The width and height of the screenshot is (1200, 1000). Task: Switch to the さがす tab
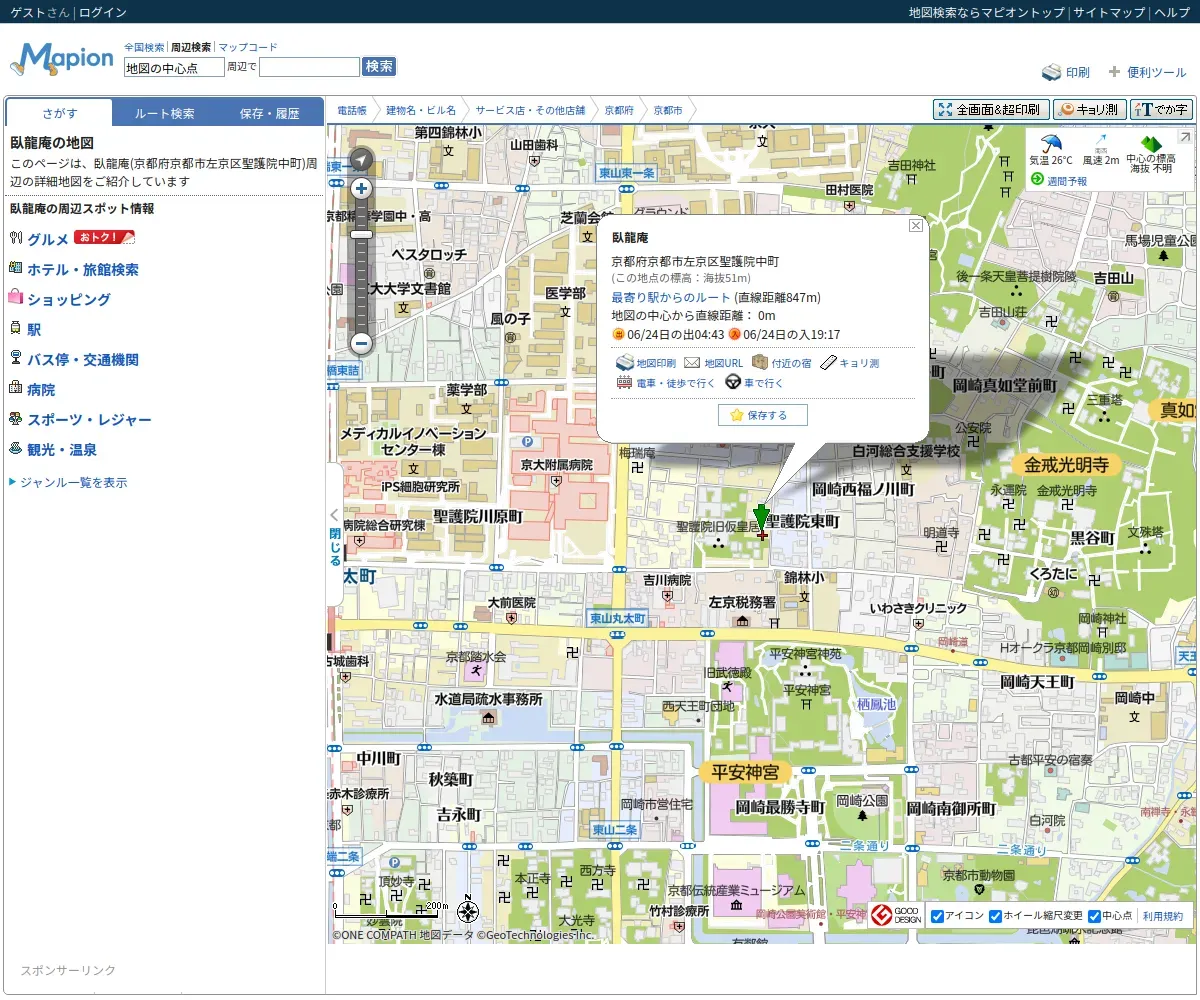59,113
